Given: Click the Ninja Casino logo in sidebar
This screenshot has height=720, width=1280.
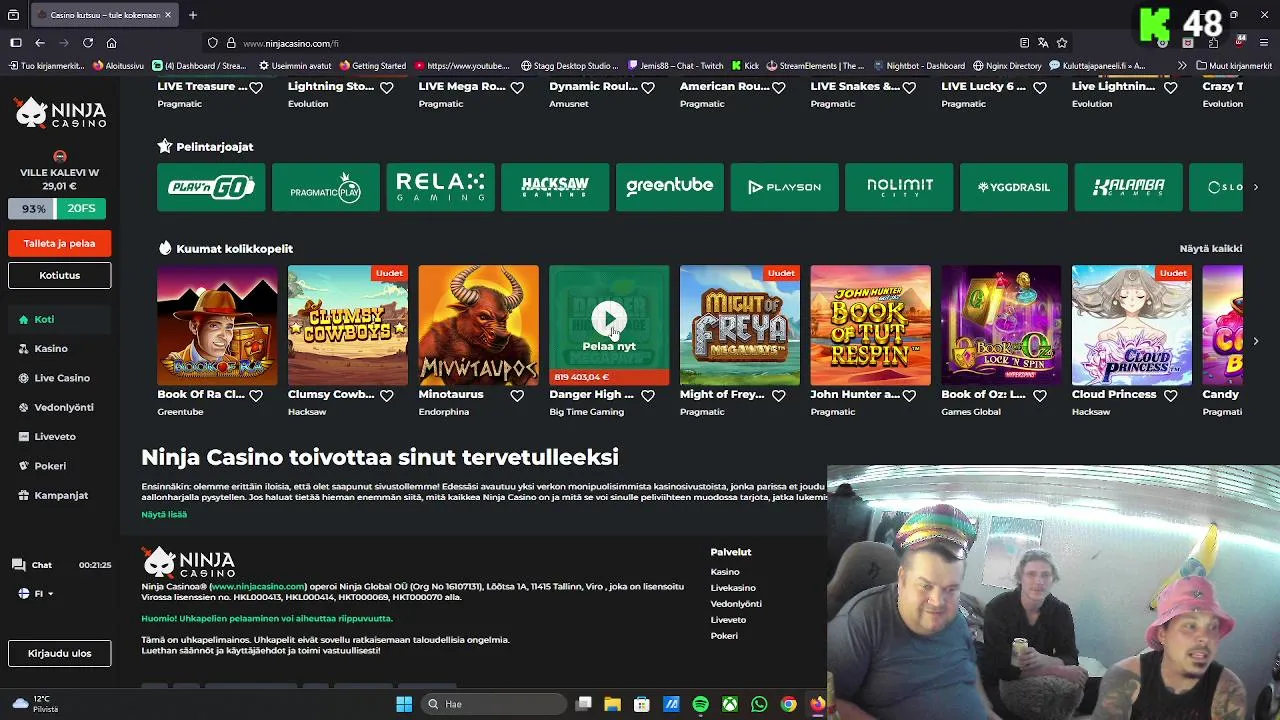Looking at the screenshot, I should (60, 113).
